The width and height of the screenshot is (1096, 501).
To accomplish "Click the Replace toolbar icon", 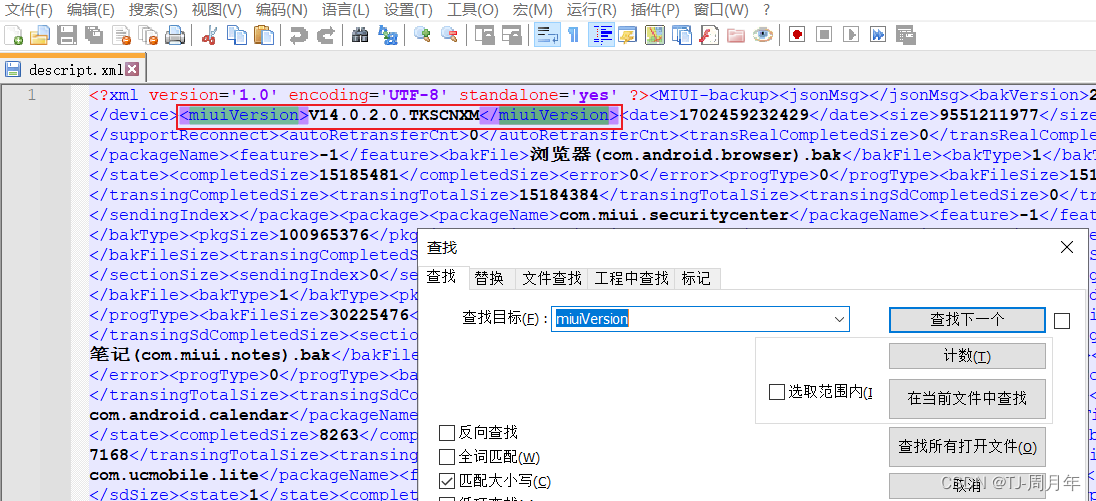I will 387,34.
